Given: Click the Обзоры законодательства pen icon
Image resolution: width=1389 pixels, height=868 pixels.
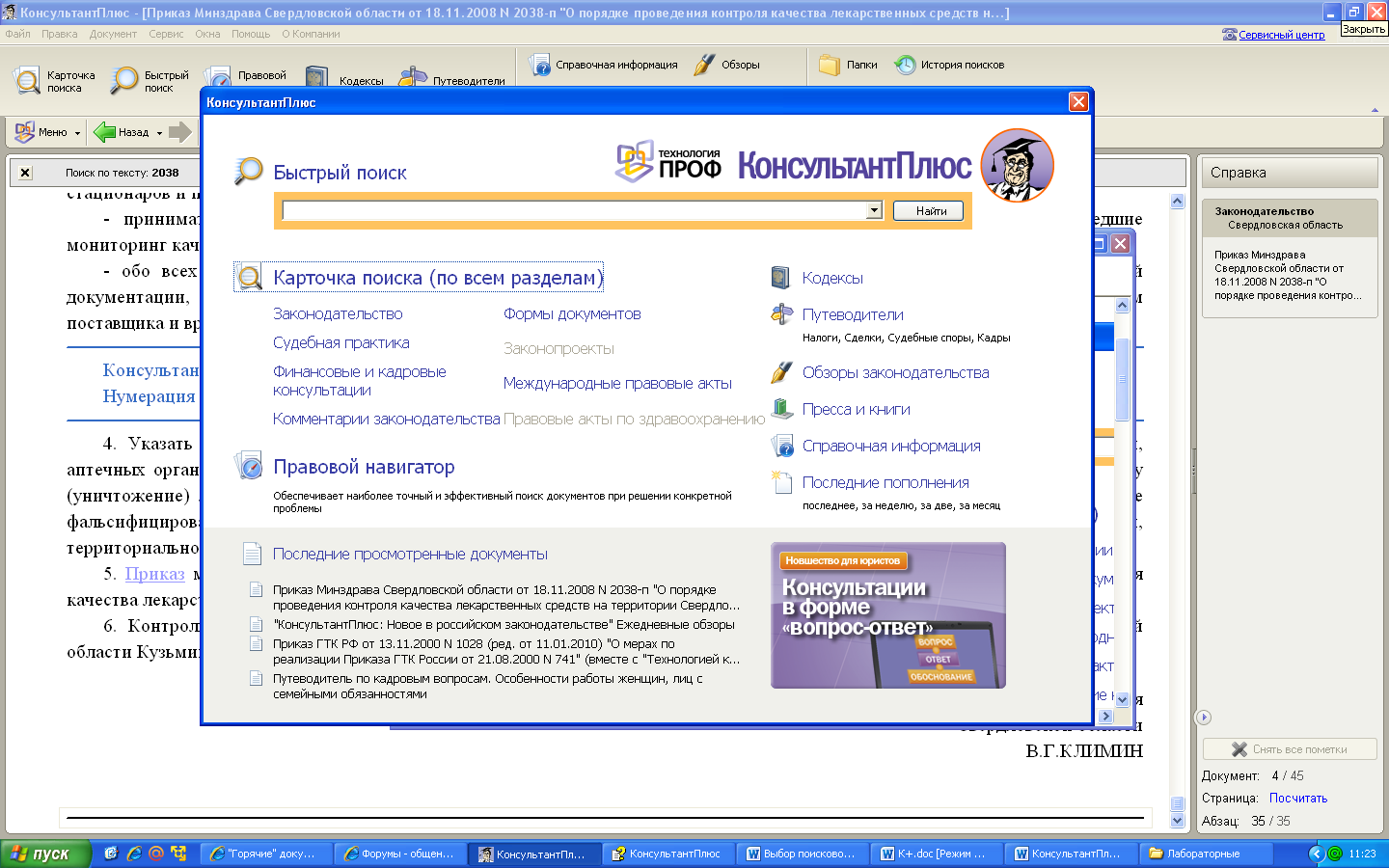Looking at the screenshot, I should point(781,372).
